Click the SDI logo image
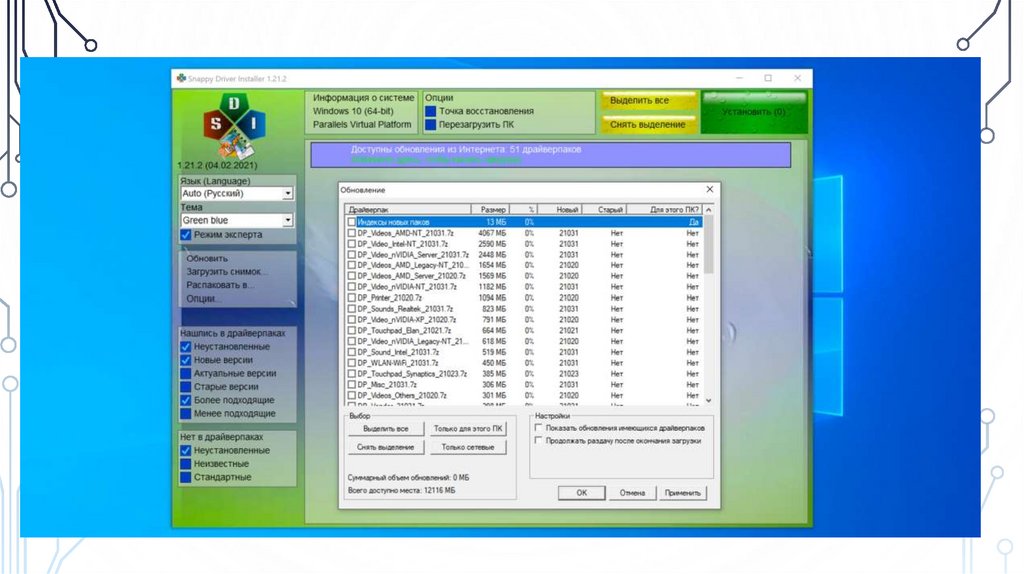The width and height of the screenshot is (1024, 574). pos(234,126)
